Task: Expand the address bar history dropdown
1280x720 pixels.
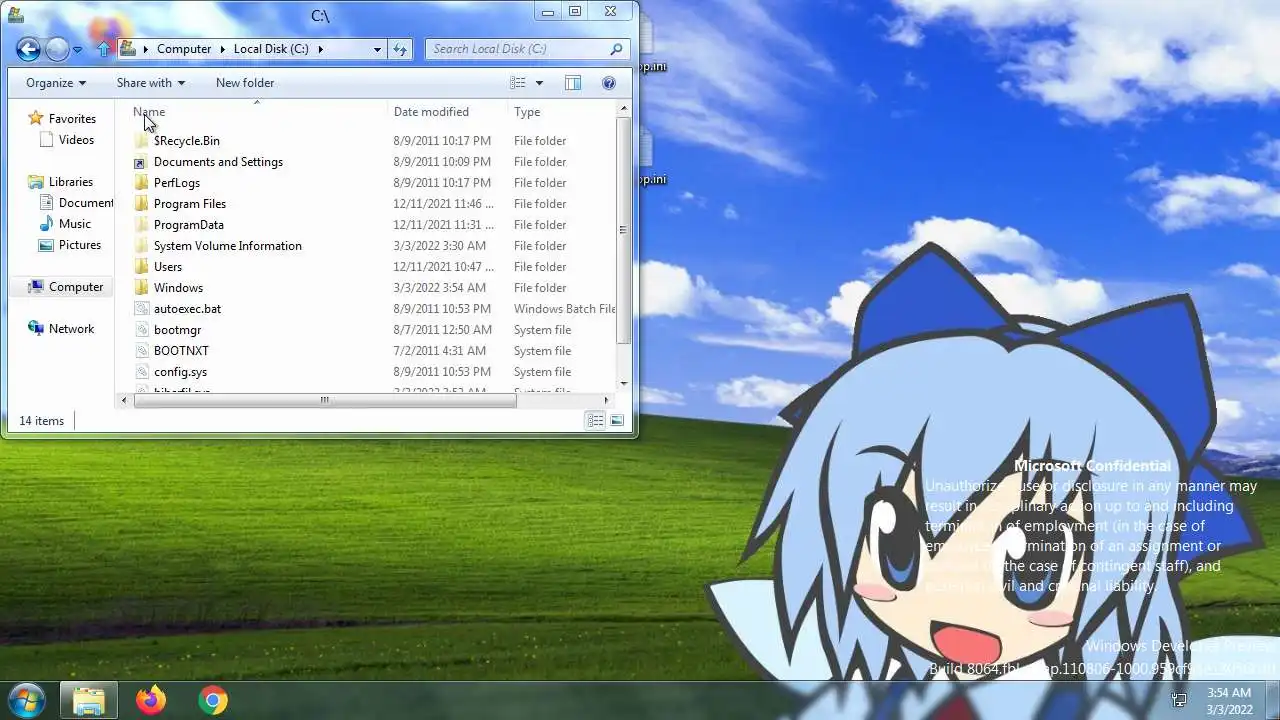Action: (x=377, y=49)
